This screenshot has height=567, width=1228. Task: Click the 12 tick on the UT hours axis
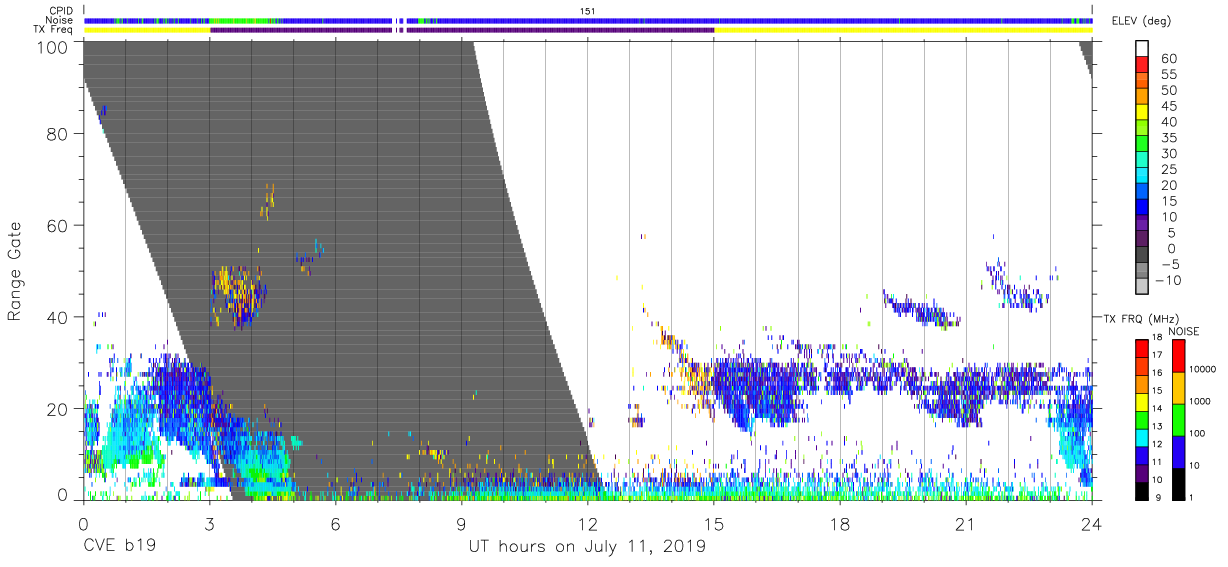click(x=587, y=523)
